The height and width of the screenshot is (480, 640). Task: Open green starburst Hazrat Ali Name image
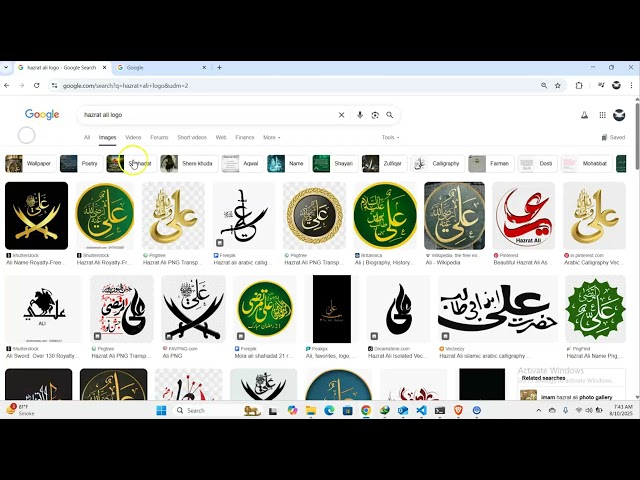pyautogui.click(x=595, y=309)
